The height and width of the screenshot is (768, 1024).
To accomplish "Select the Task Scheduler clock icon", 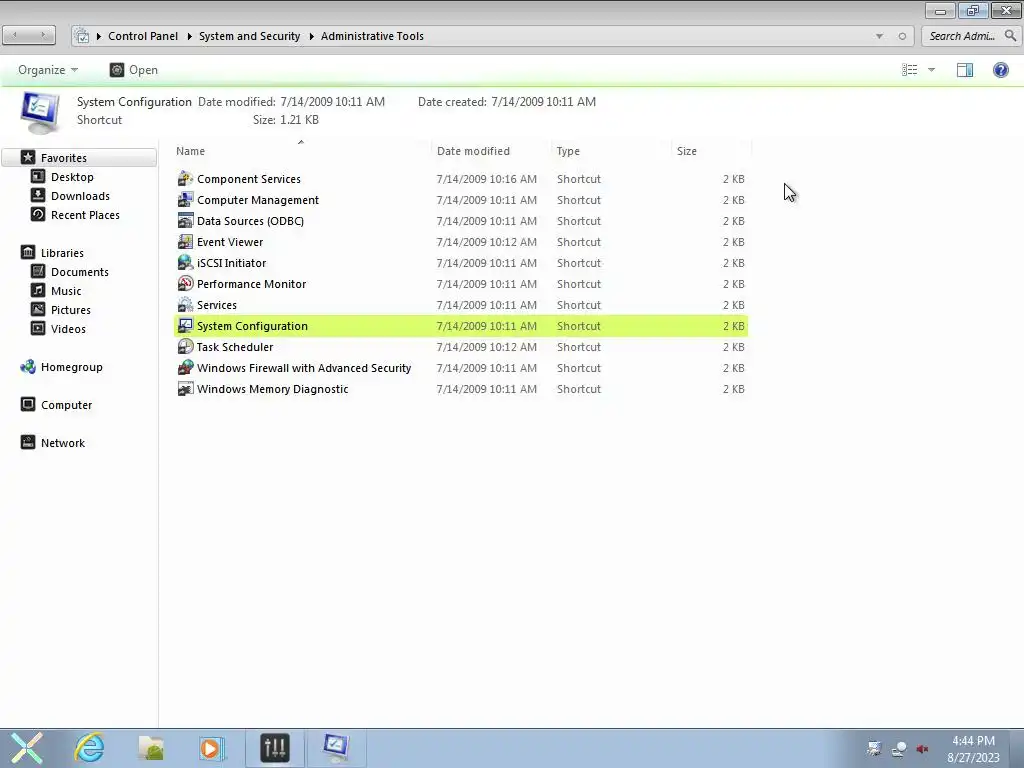I will pos(185,347).
